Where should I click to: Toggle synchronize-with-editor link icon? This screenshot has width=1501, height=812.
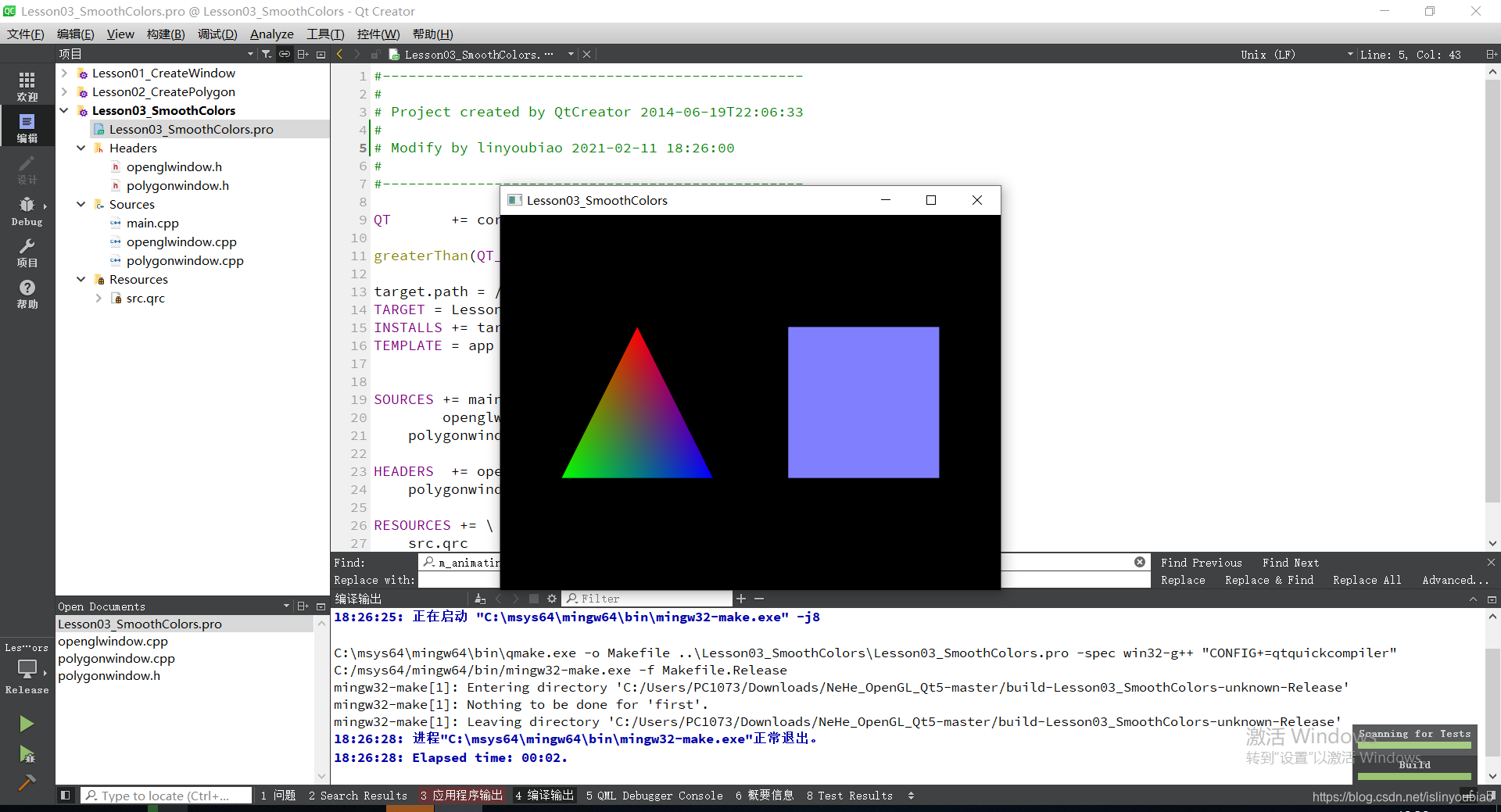[284, 54]
